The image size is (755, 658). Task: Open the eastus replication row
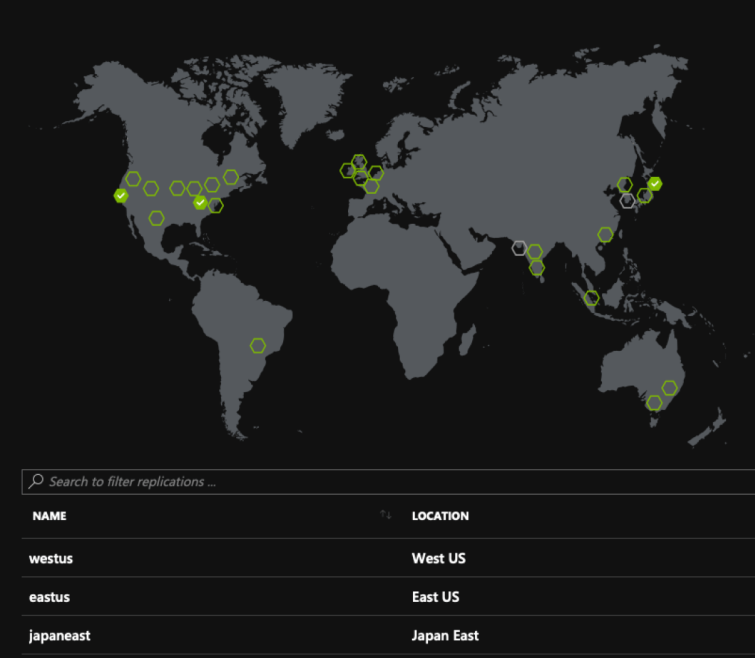pyautogui.click(x=50, y=597)
